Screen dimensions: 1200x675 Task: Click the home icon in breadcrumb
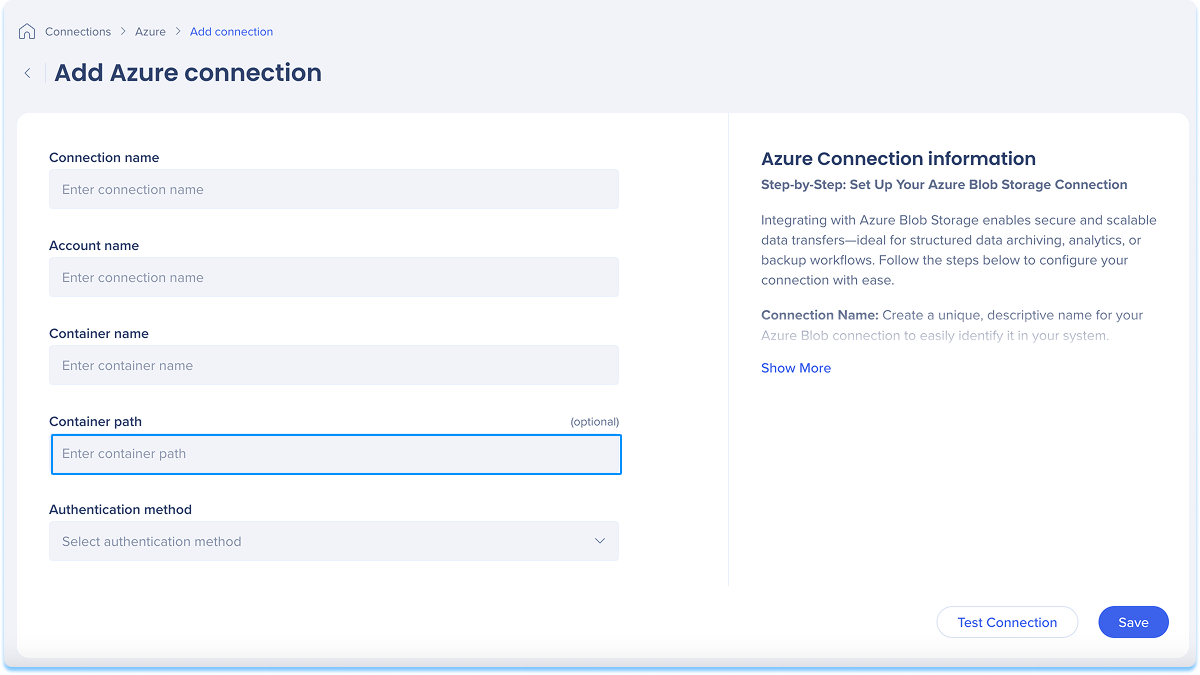pyautogui.click(x=27, y=32)
